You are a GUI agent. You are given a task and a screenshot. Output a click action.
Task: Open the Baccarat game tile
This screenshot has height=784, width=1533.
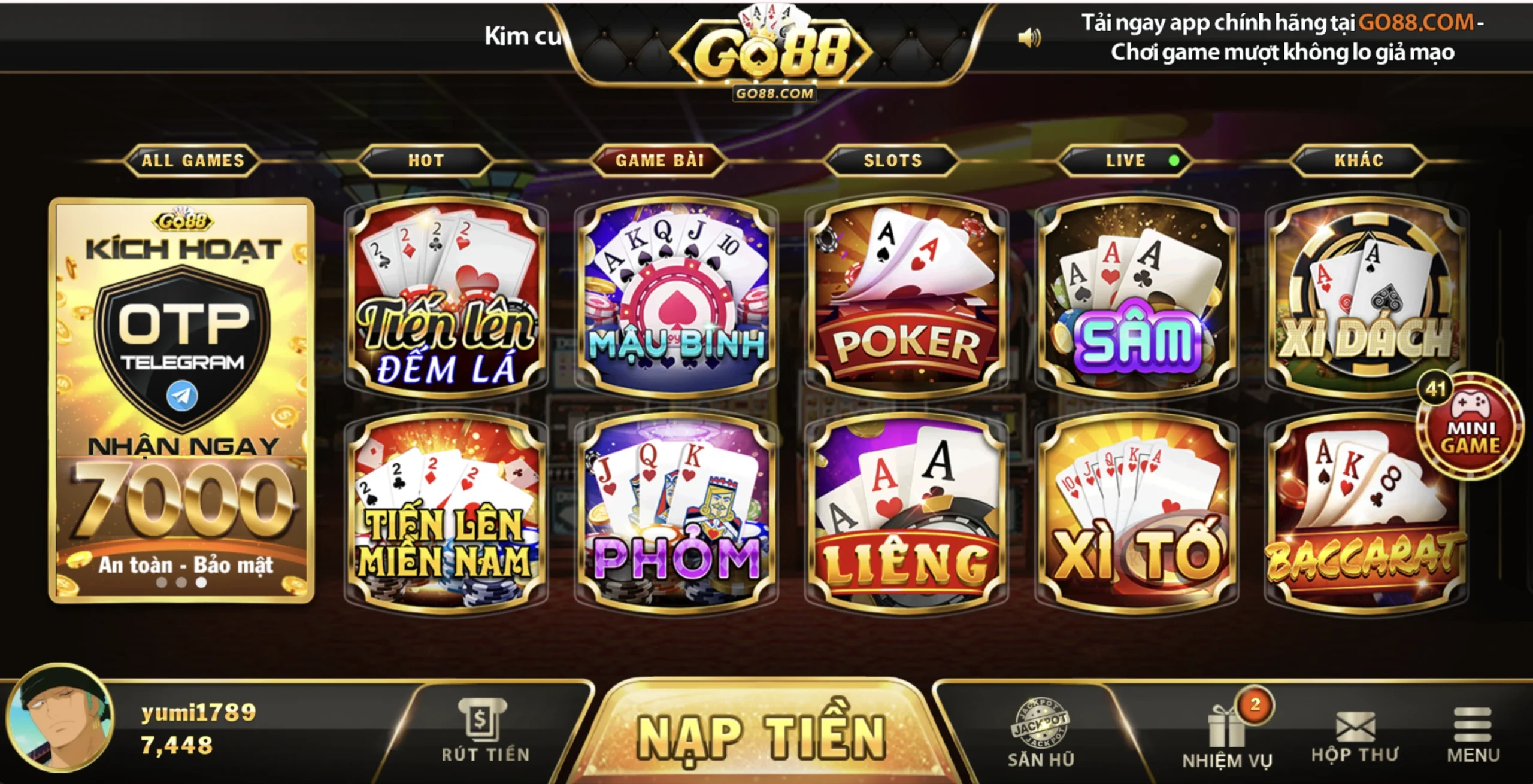tap(1367, 513)
